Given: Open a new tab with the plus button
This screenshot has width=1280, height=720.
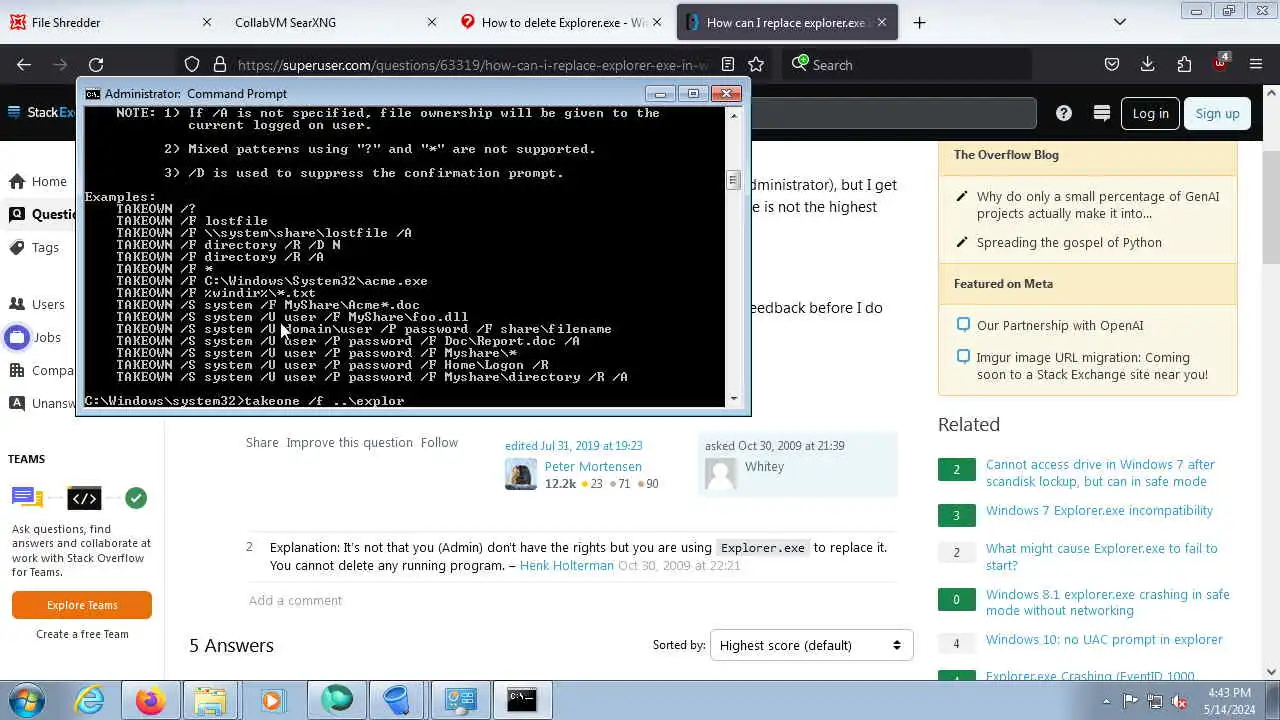Looking at the screenshot, I should point(919,22).
